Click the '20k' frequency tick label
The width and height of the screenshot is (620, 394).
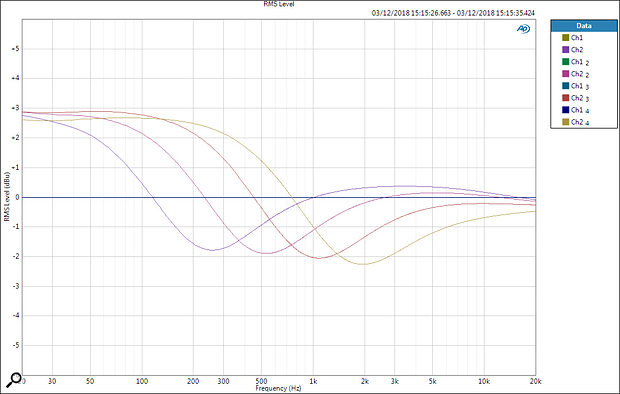click(x=535, y=381)
